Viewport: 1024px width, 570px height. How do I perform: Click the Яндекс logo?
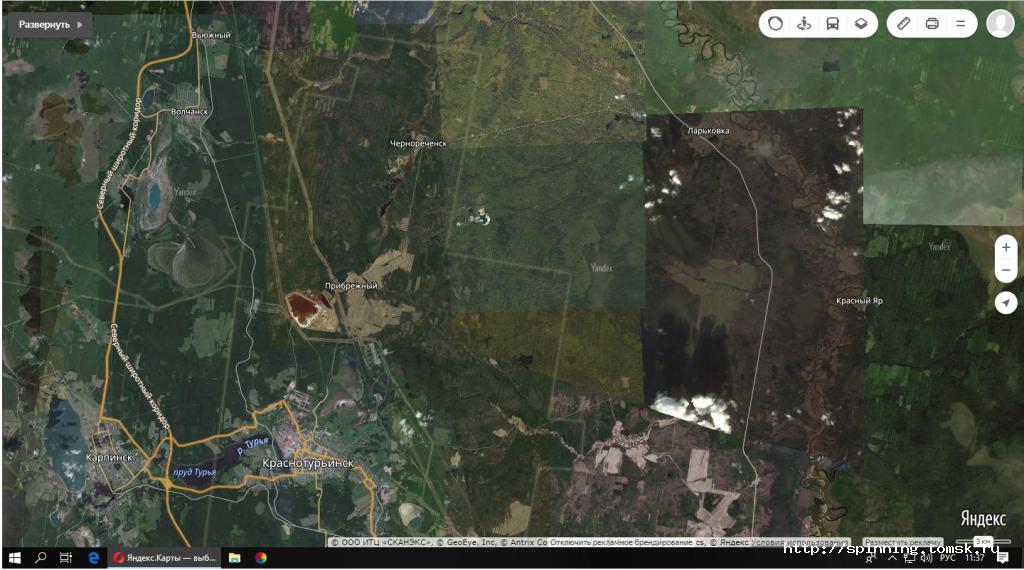click(983, 518)
